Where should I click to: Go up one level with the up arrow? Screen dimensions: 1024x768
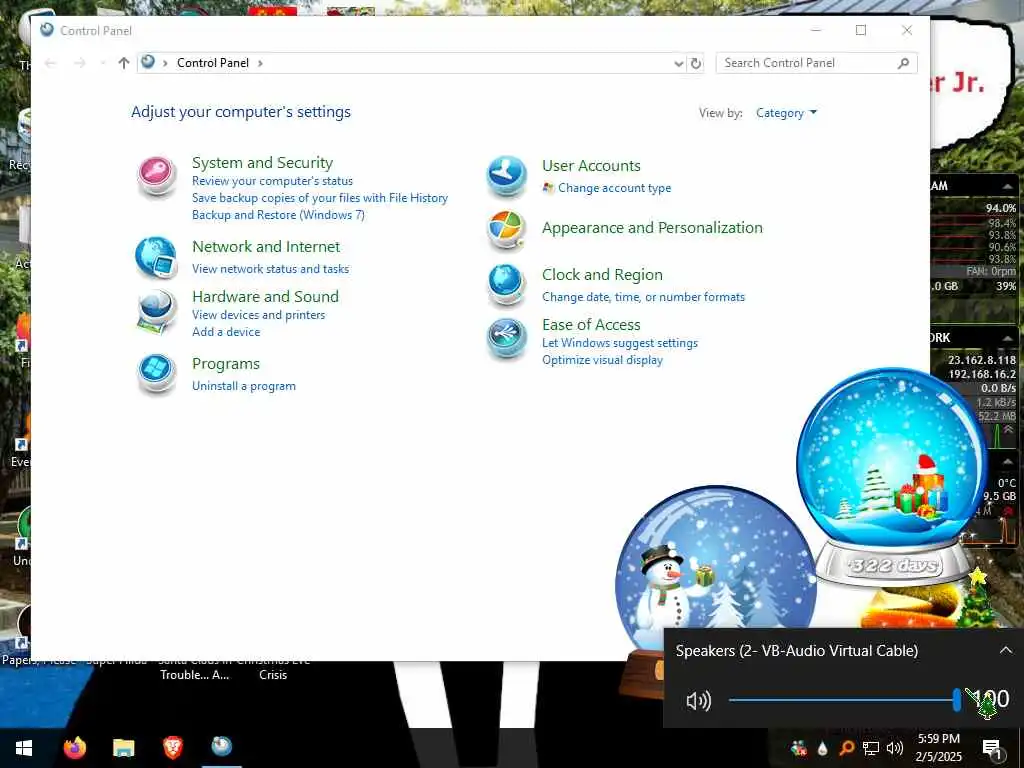pyautogui.click(x=123, y=63)
